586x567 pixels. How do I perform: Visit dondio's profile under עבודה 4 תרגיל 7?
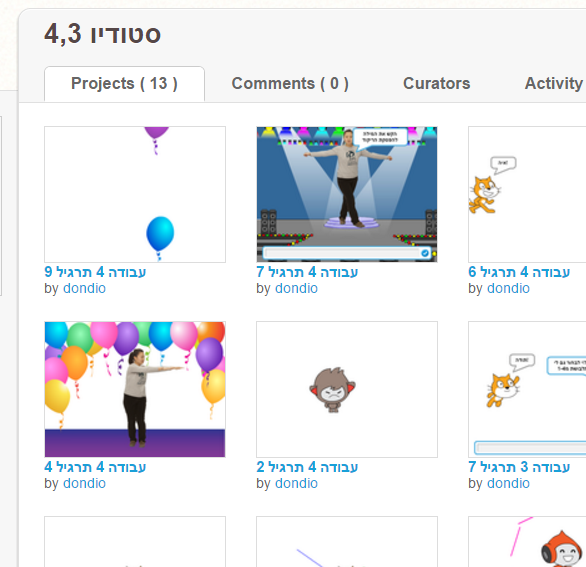coord(296,289)
